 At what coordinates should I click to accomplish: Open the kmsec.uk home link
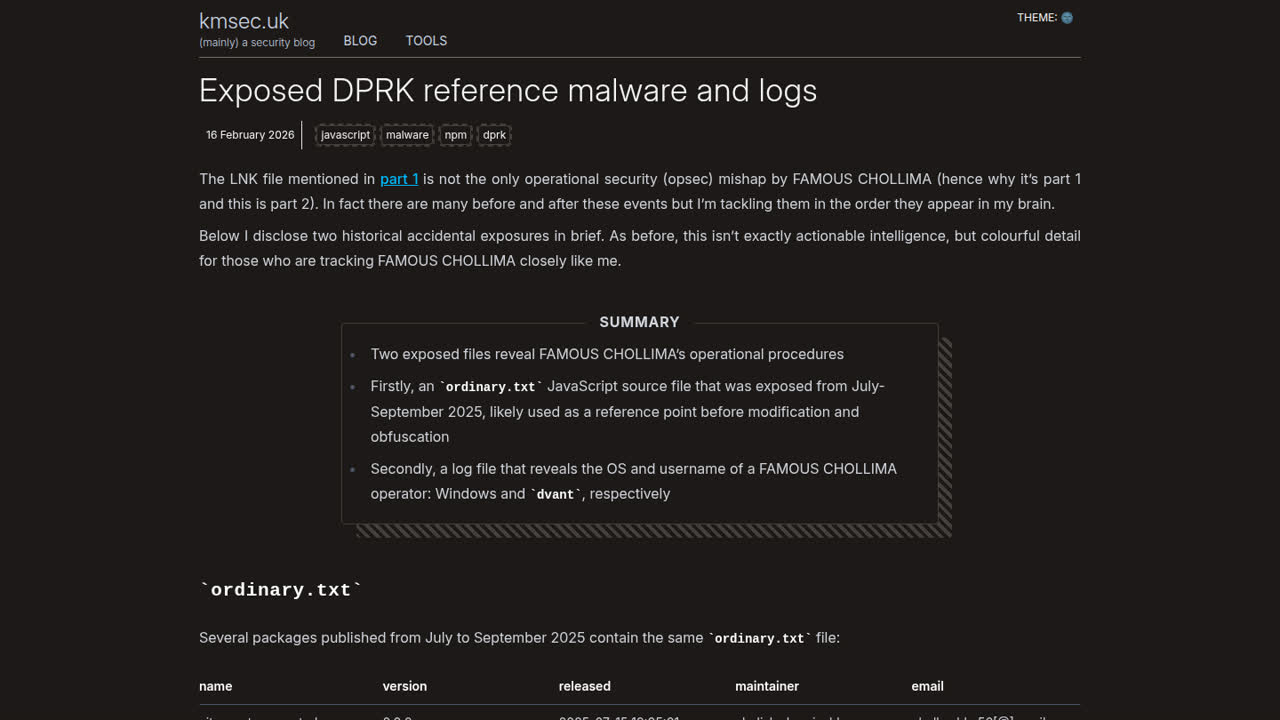click(x=244, y=21)
